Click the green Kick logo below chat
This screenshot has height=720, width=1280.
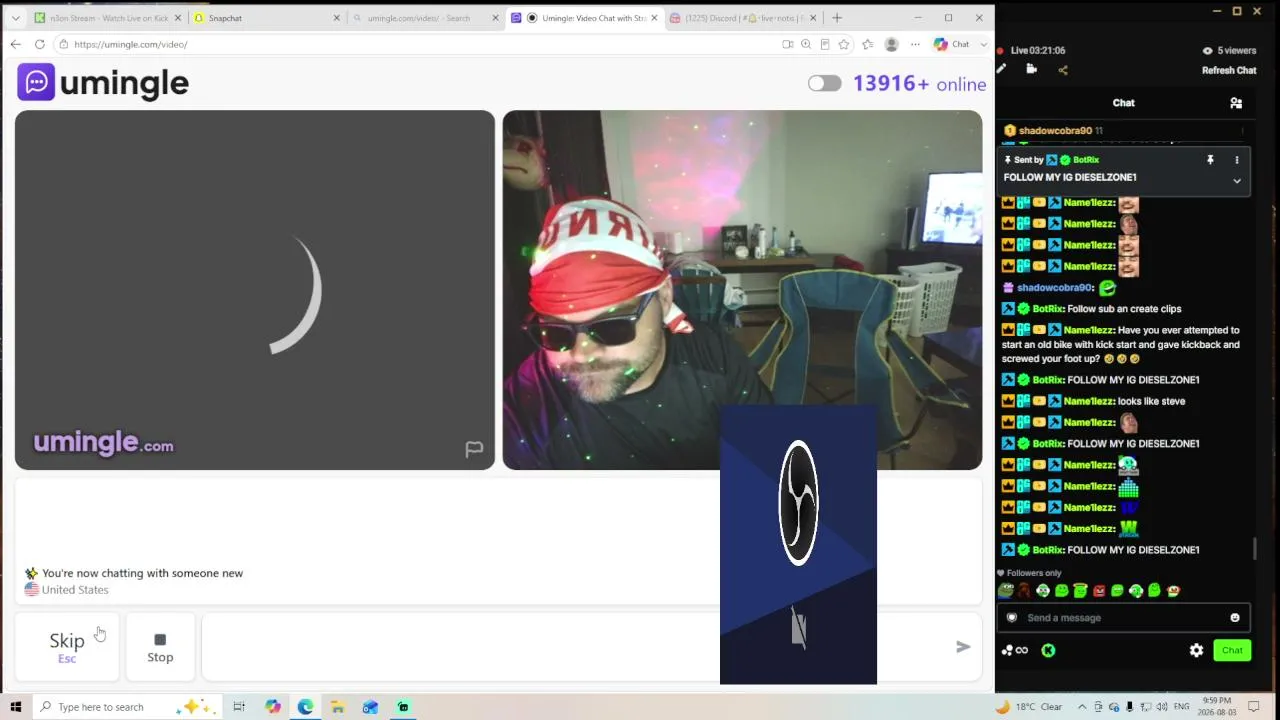pos(1048,651)
